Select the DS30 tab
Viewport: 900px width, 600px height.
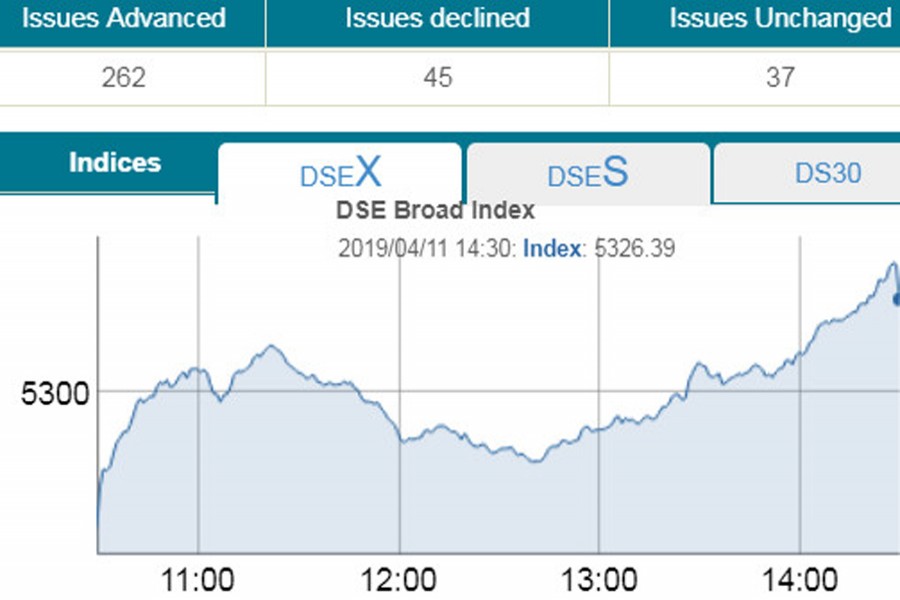click(827, 173)
